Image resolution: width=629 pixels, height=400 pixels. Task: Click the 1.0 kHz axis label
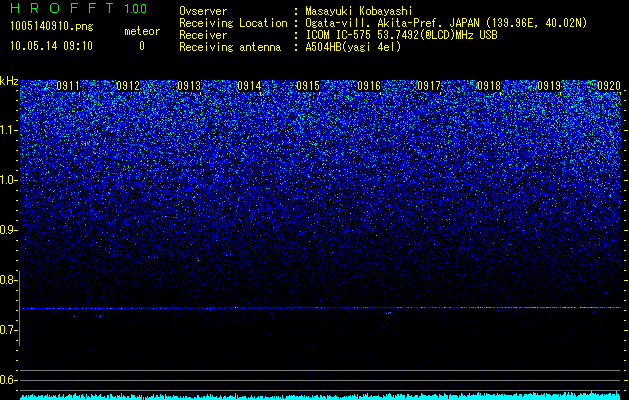(9, 180)
